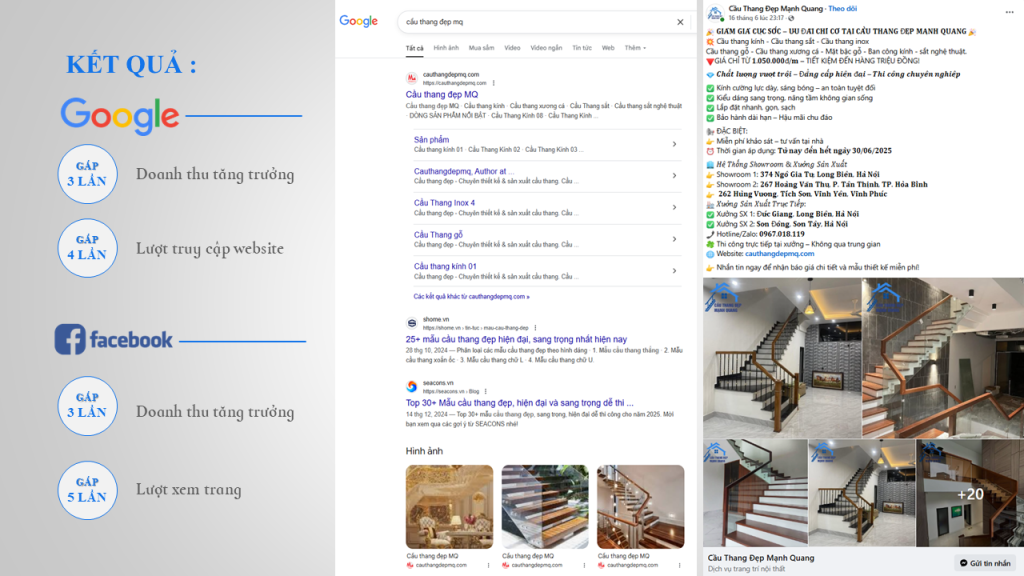Click the Gửi tin nhắn button
The width and height of the screenshot is (1024, 576).
[x=985, y=563]
